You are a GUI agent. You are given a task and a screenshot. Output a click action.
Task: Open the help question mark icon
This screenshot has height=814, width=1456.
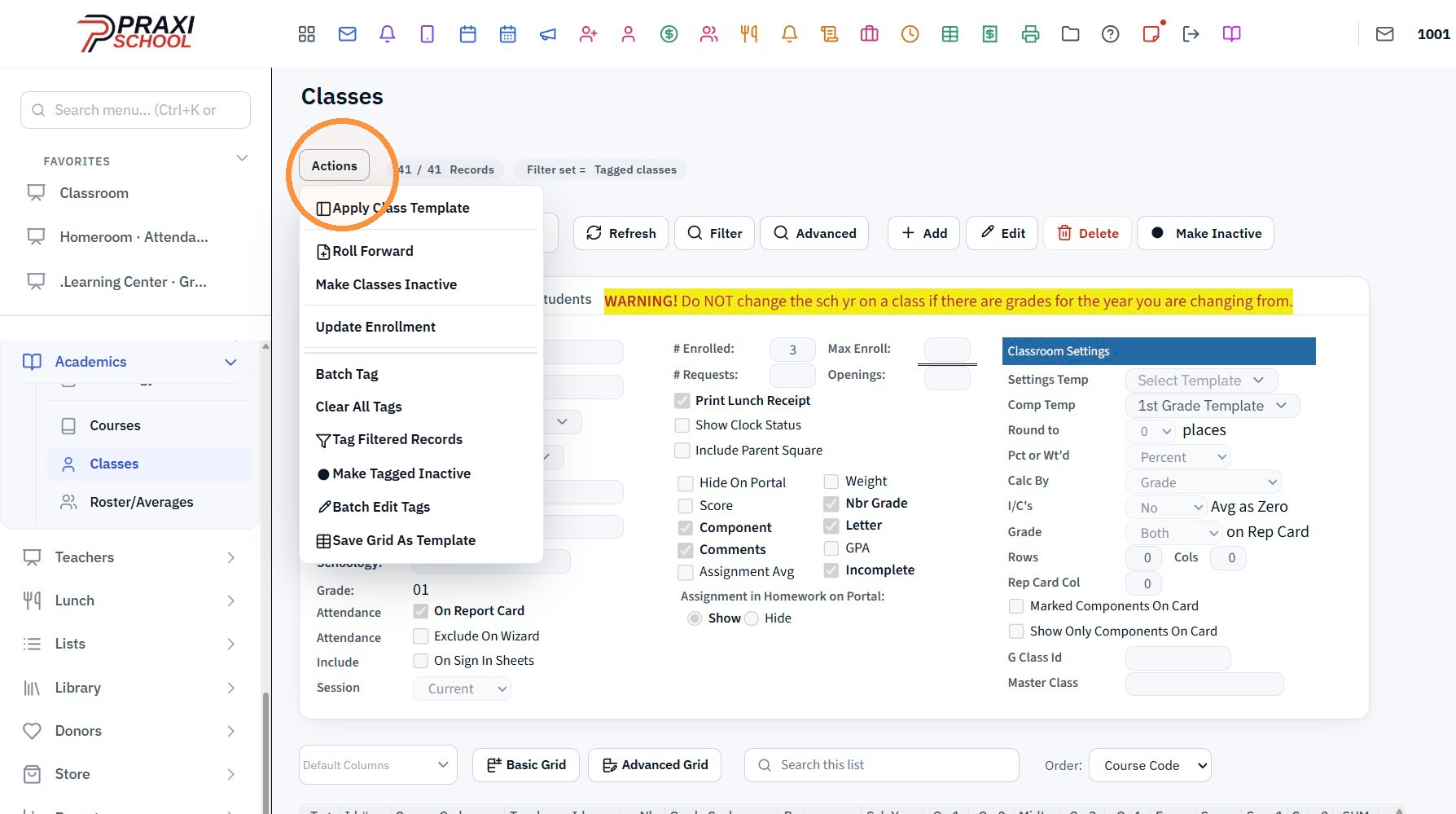click(x=1111, y=34)
